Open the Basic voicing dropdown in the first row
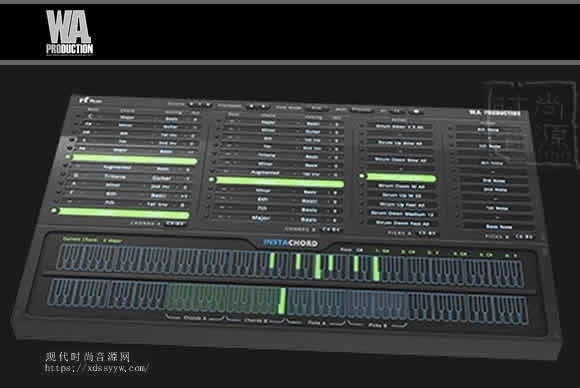 [x=172, y=119]
